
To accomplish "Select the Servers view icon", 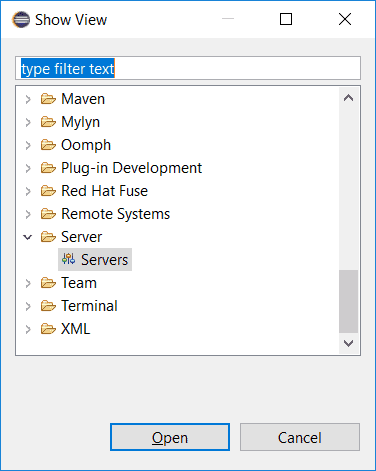I will click(69, 259).
